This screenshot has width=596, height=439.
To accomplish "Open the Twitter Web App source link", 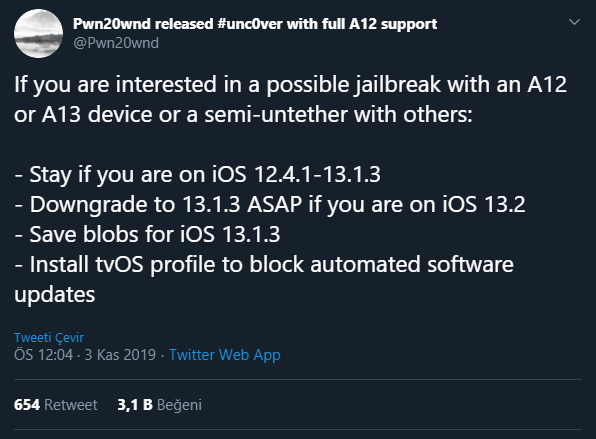I will point(225,355).
